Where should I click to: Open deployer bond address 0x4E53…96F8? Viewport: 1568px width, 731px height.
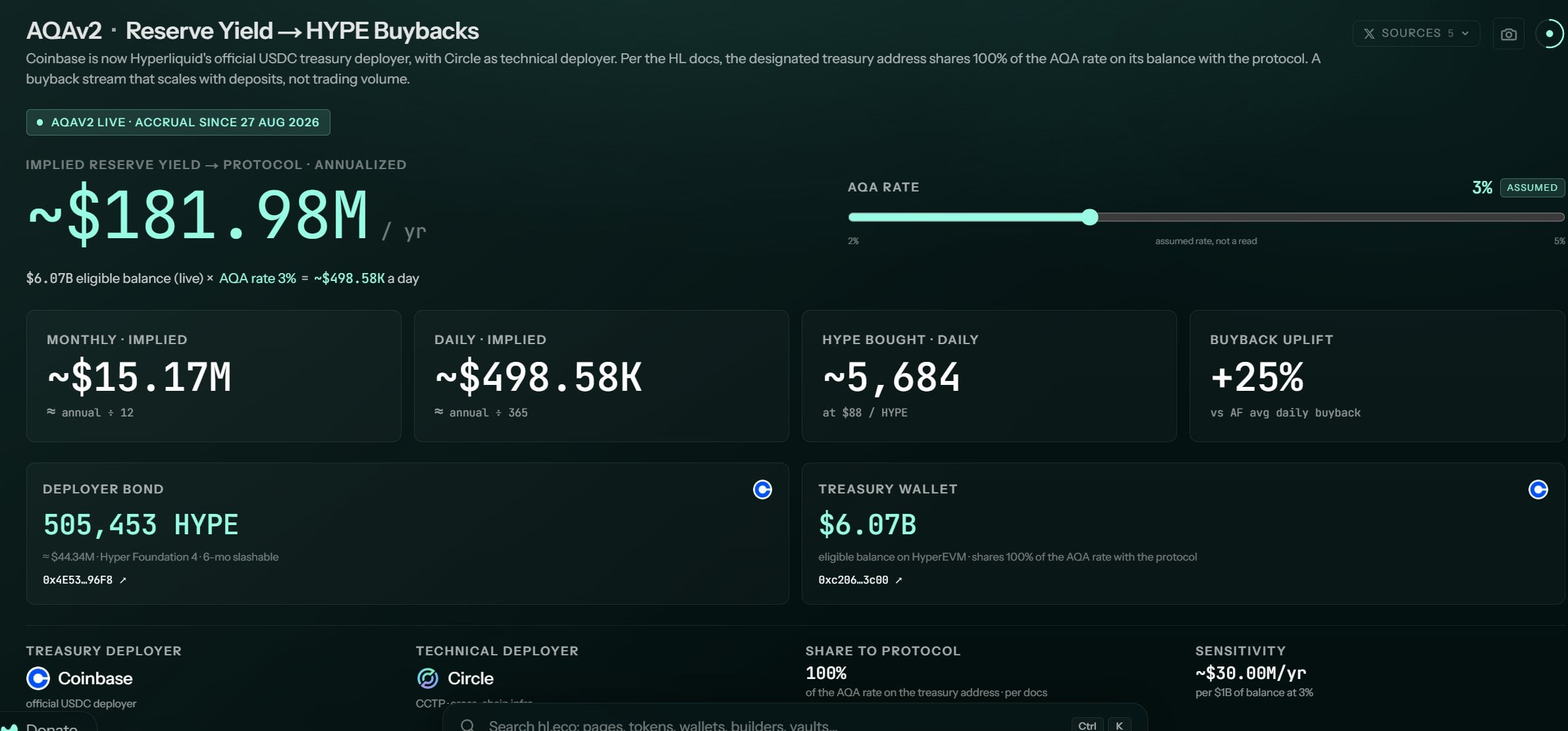coord(78,580)
